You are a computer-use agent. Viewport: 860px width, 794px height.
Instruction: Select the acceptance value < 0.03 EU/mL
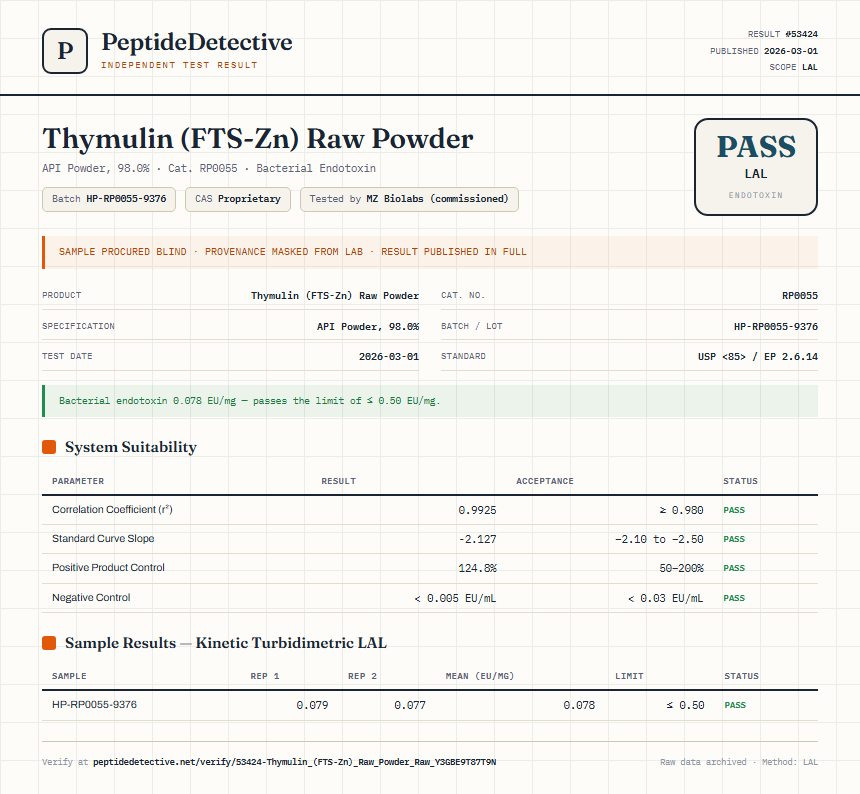(x=665, y=598)
